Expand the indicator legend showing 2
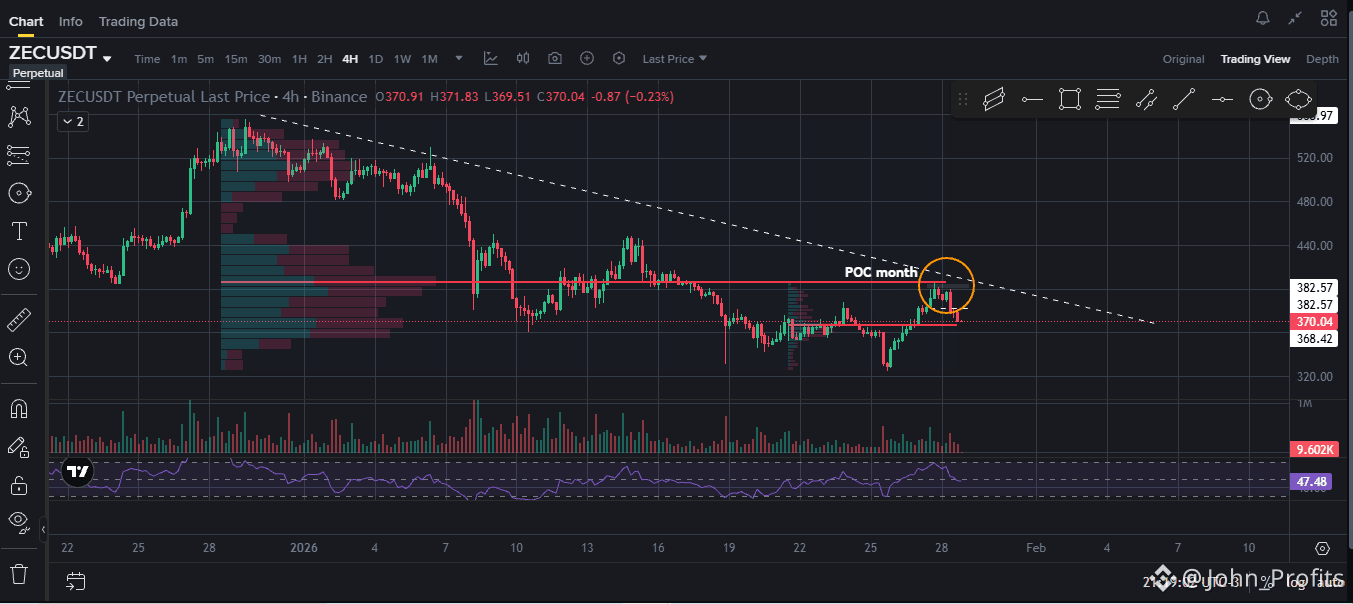 point(72,121)
